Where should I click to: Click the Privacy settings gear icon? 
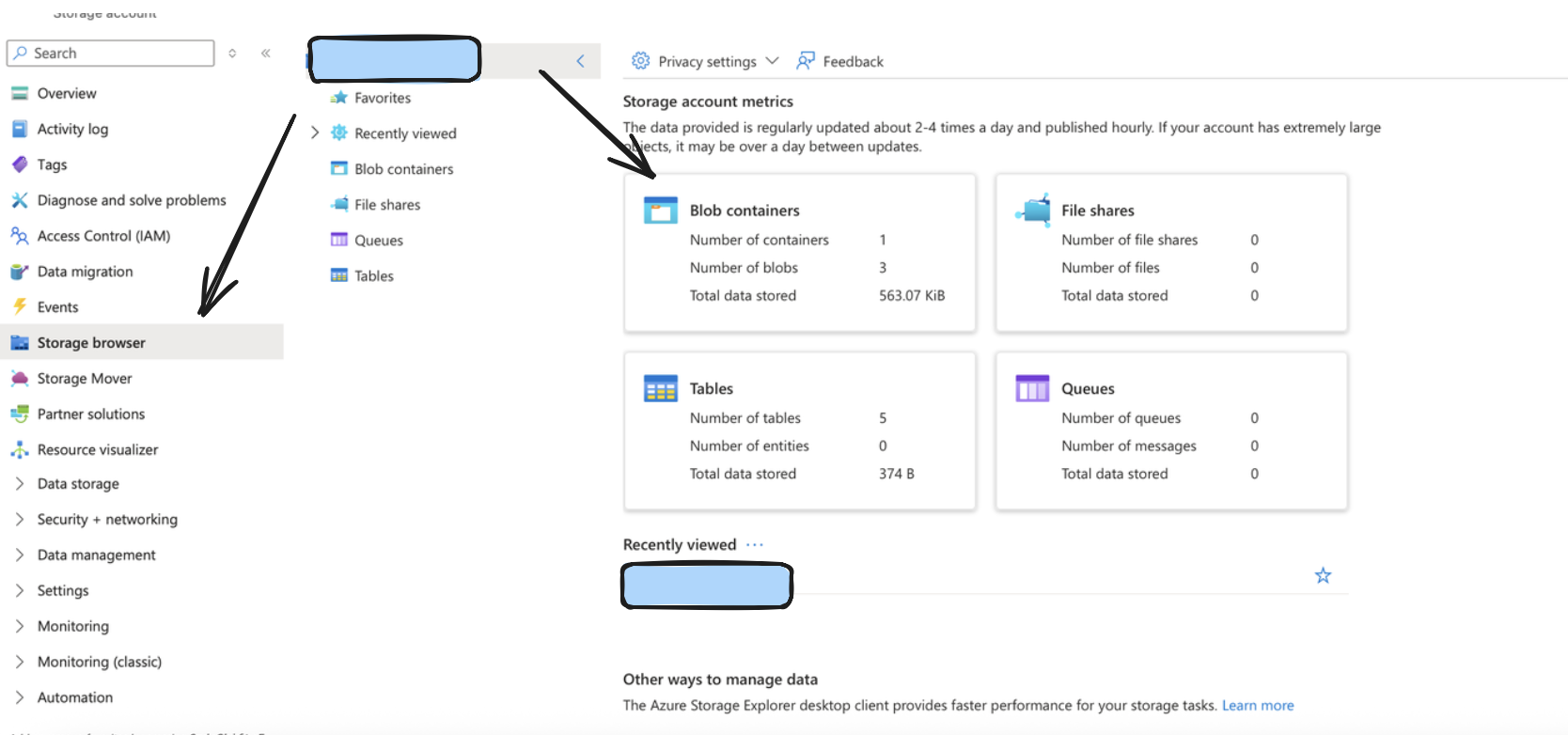641,61
